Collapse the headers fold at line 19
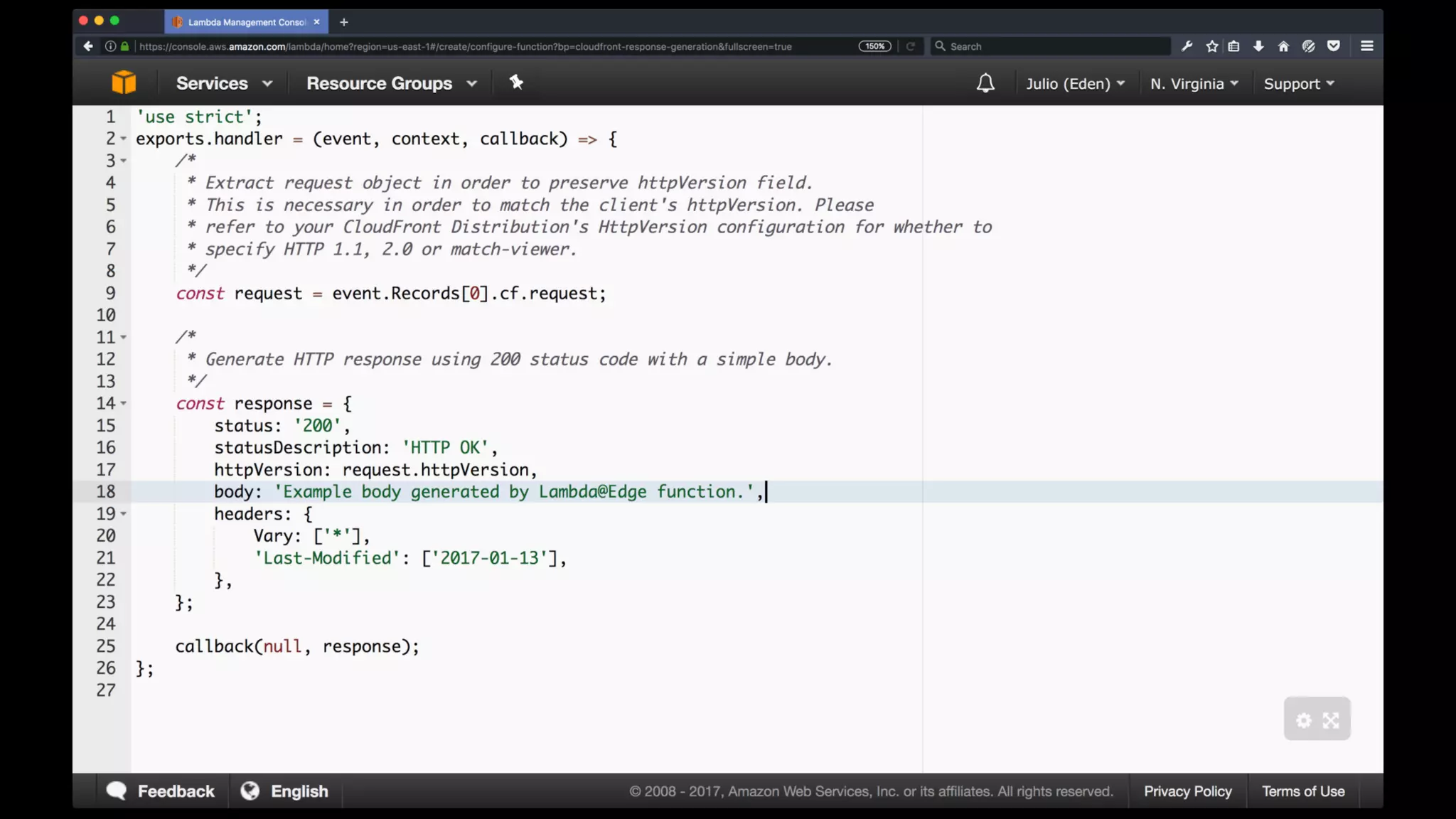This screenshot has height=819, width=1456. 123,513
